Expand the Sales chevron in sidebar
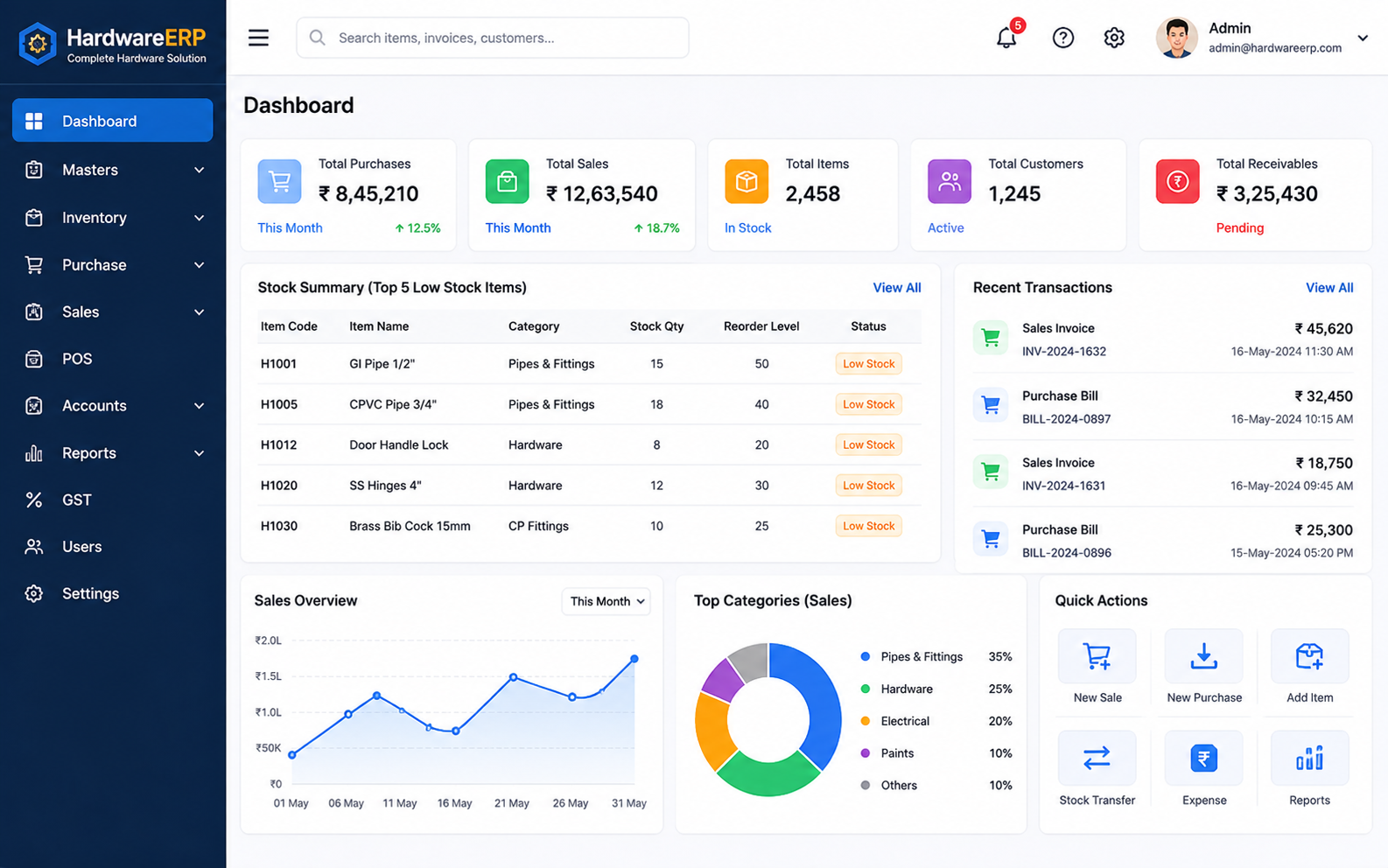 pyautogui.click(x=199, y=312)
